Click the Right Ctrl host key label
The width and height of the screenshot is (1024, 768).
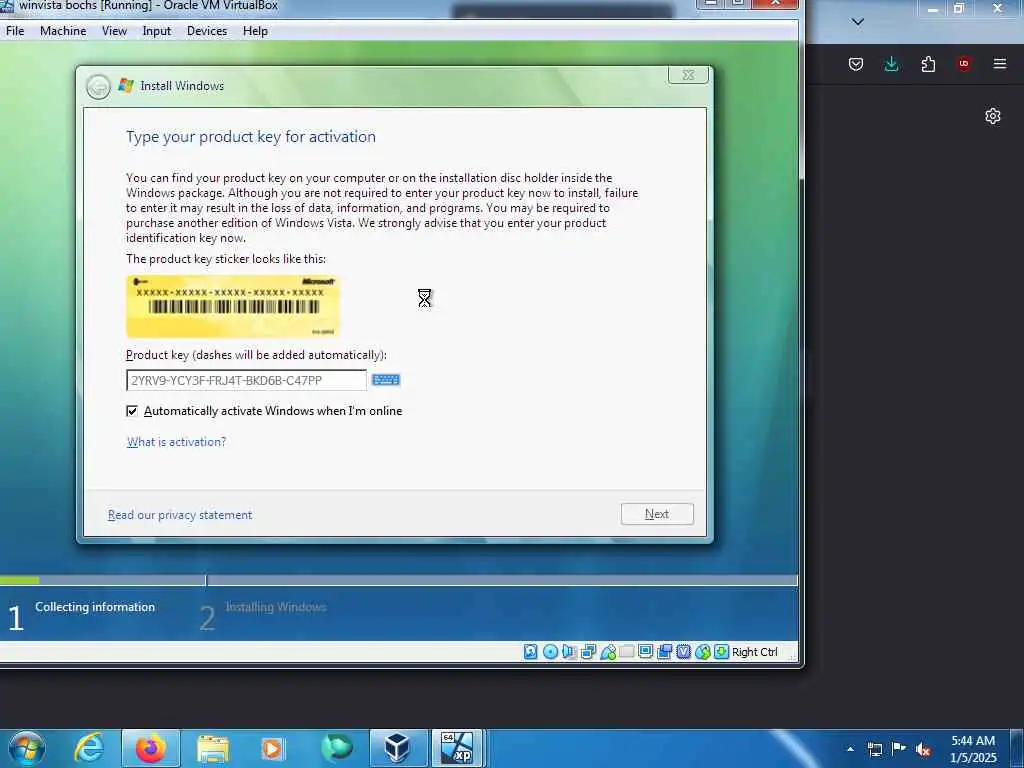(755, 652)
